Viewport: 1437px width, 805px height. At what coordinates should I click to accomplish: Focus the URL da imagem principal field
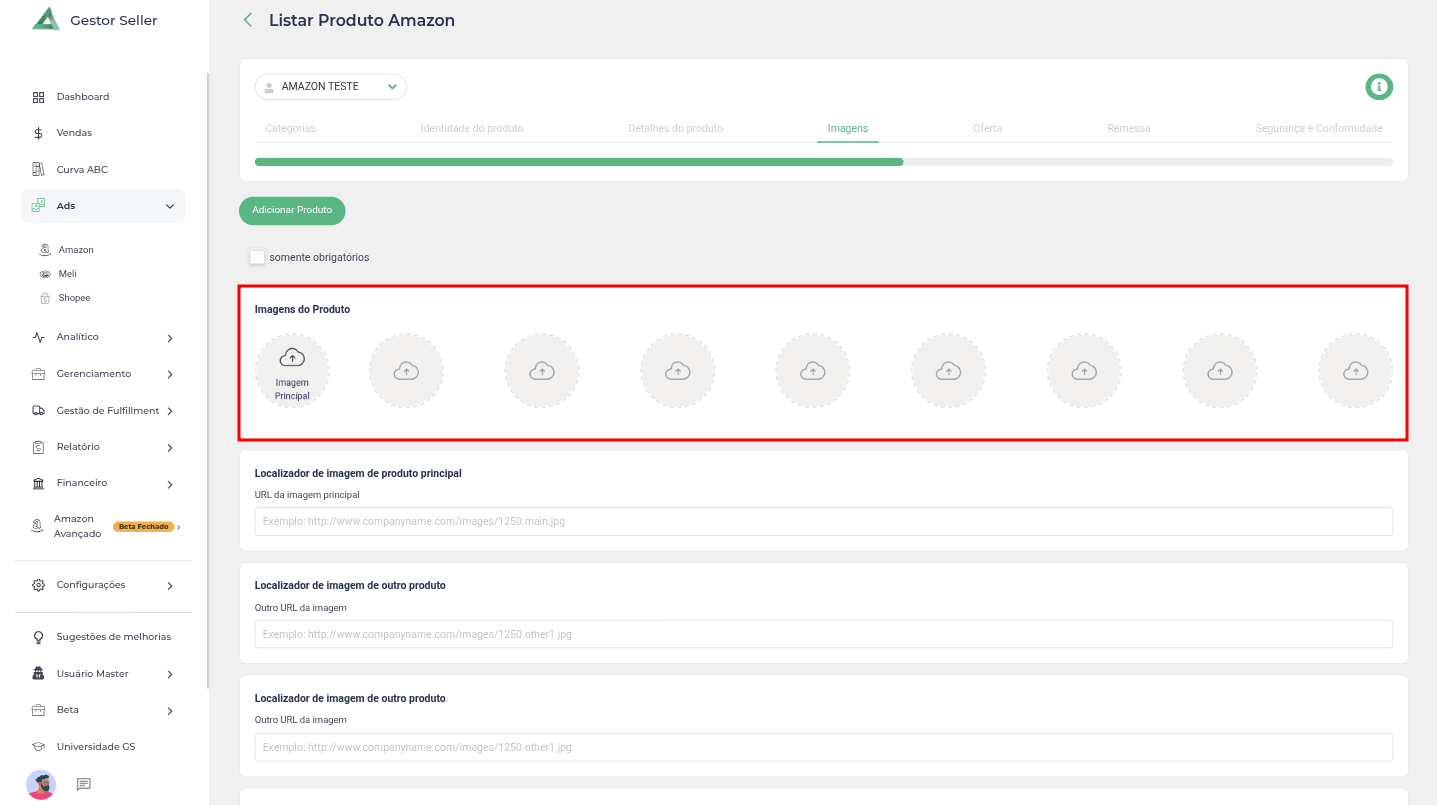click(x=823, y=521)
